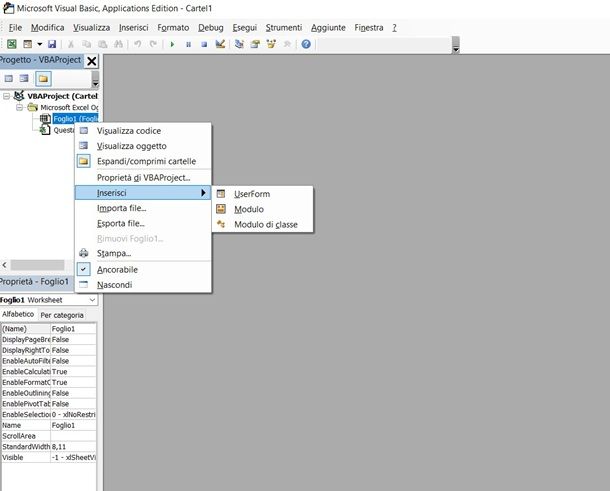
Task: Click the blue Help question mark icon
Action: tap(306, 44)
